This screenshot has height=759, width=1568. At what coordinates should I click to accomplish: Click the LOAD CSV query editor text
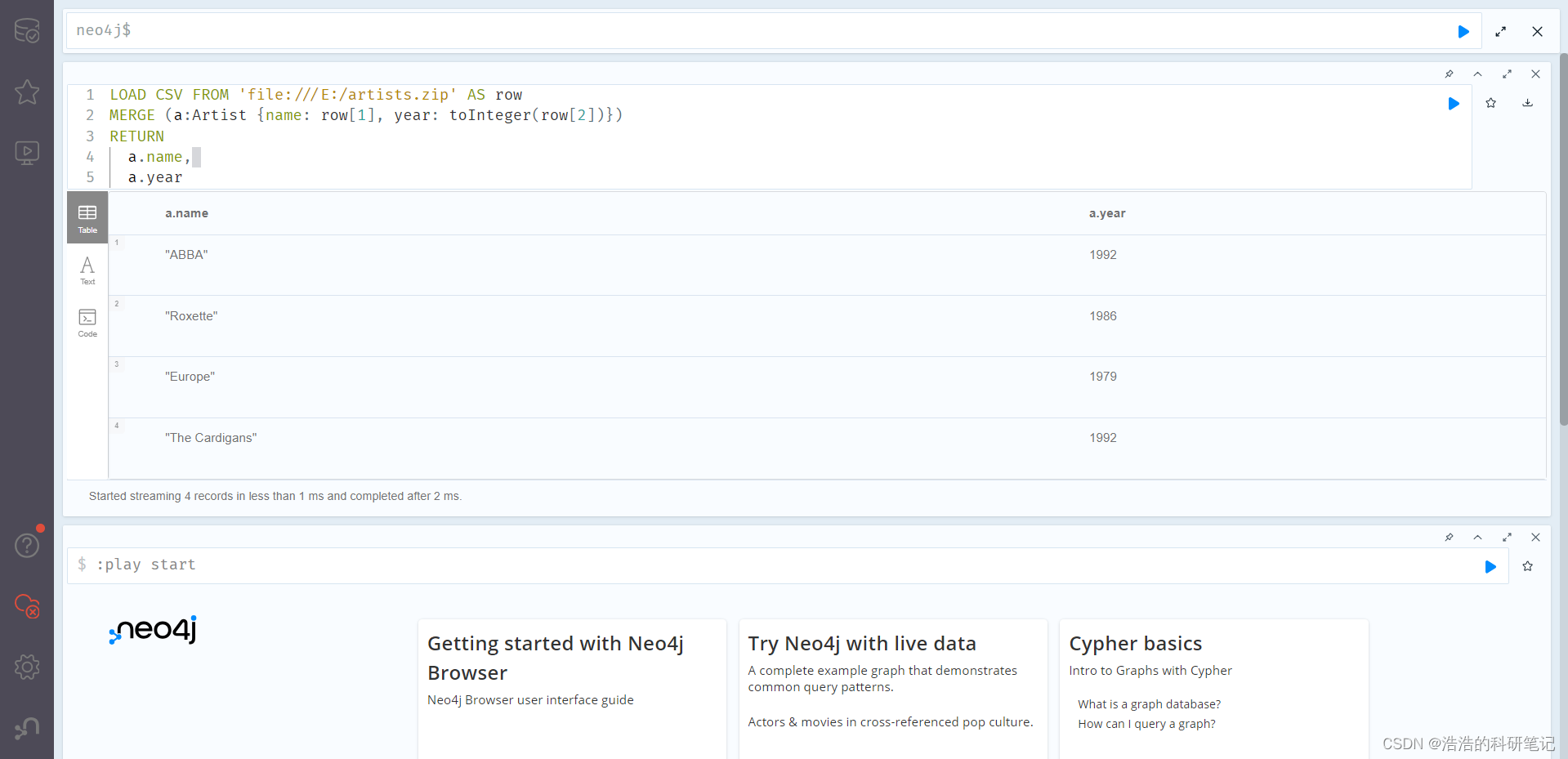[769, 136]
